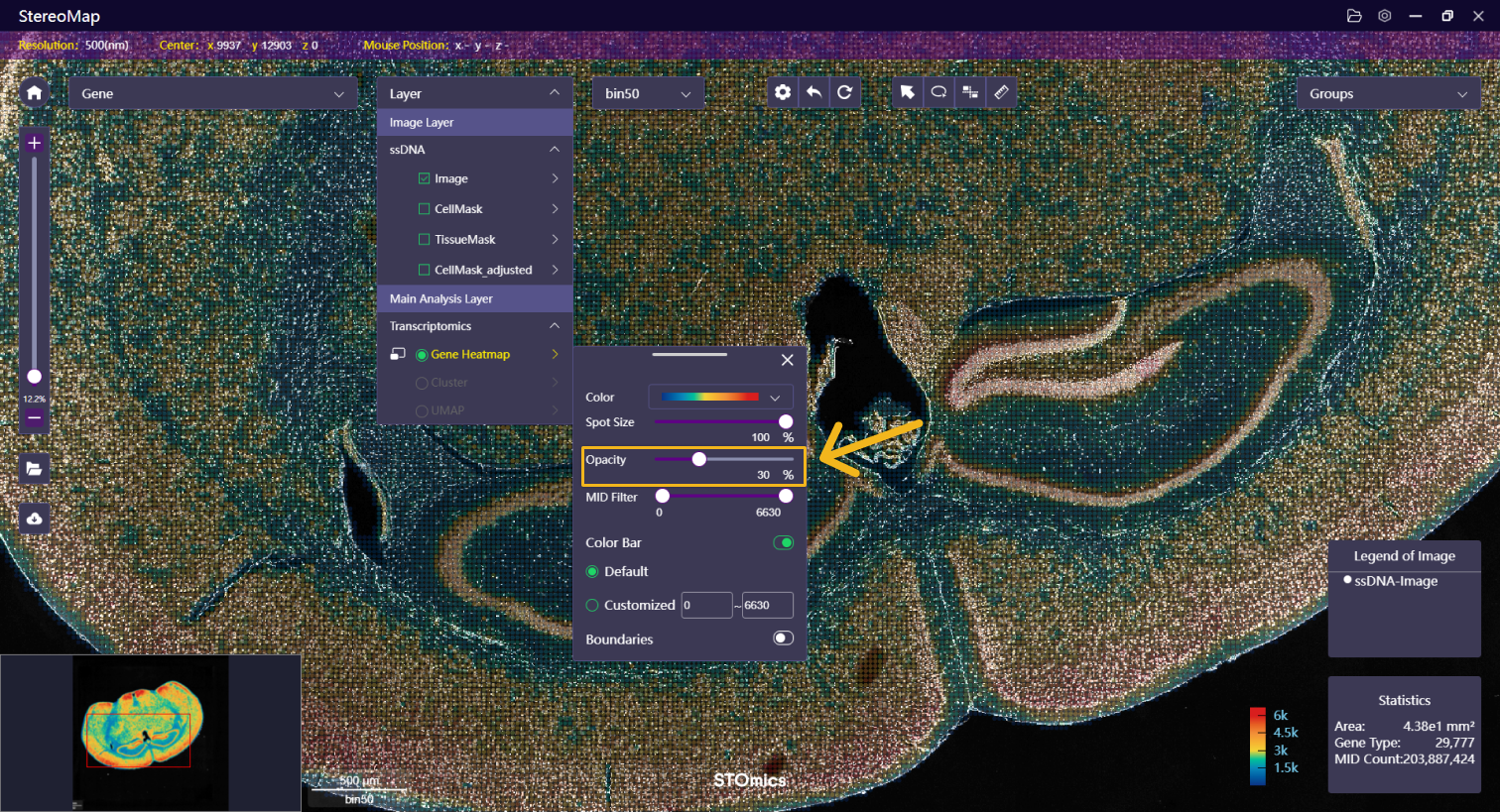Collapse the Transcriptomics section
Screen dimensions: 1500x812
pyautogui.click(x=555, y=326)
